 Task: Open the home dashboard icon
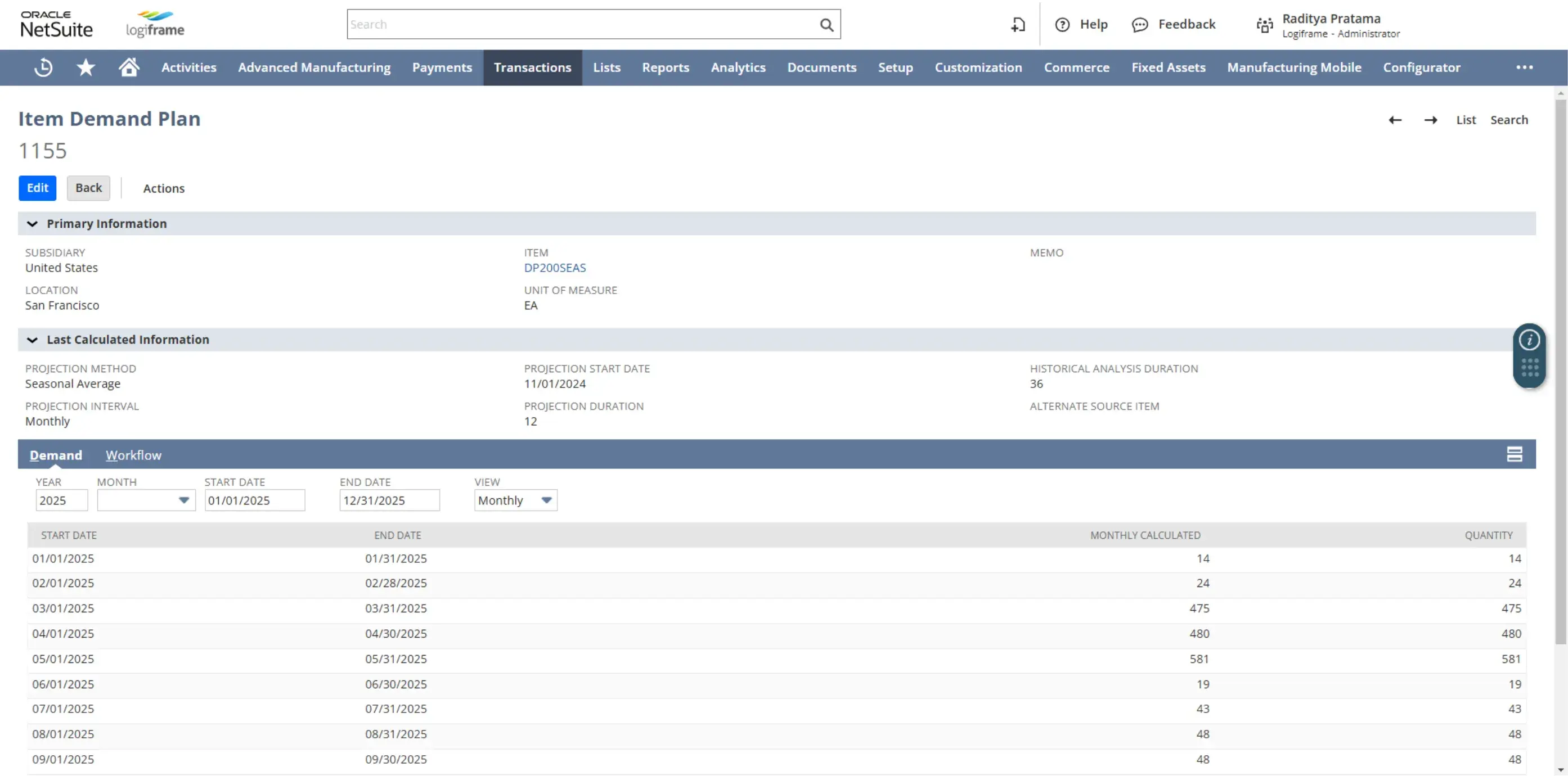128,67
